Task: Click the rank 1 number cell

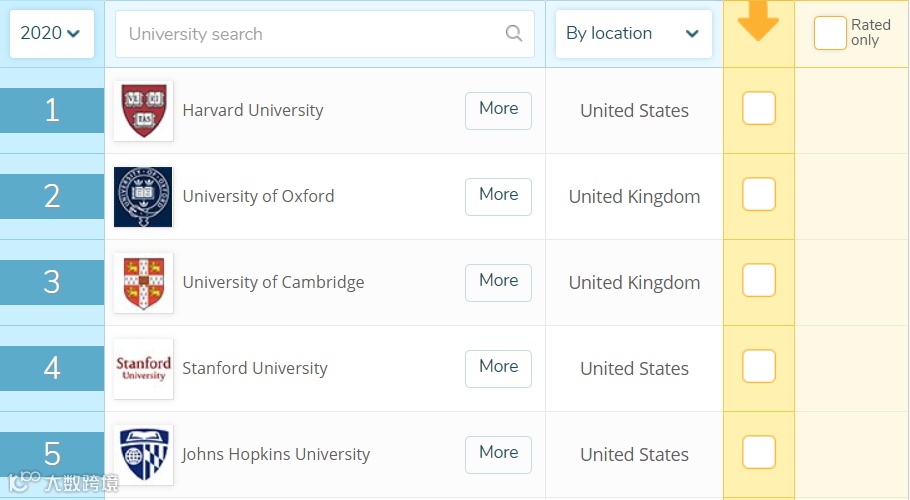Action: 52,110
